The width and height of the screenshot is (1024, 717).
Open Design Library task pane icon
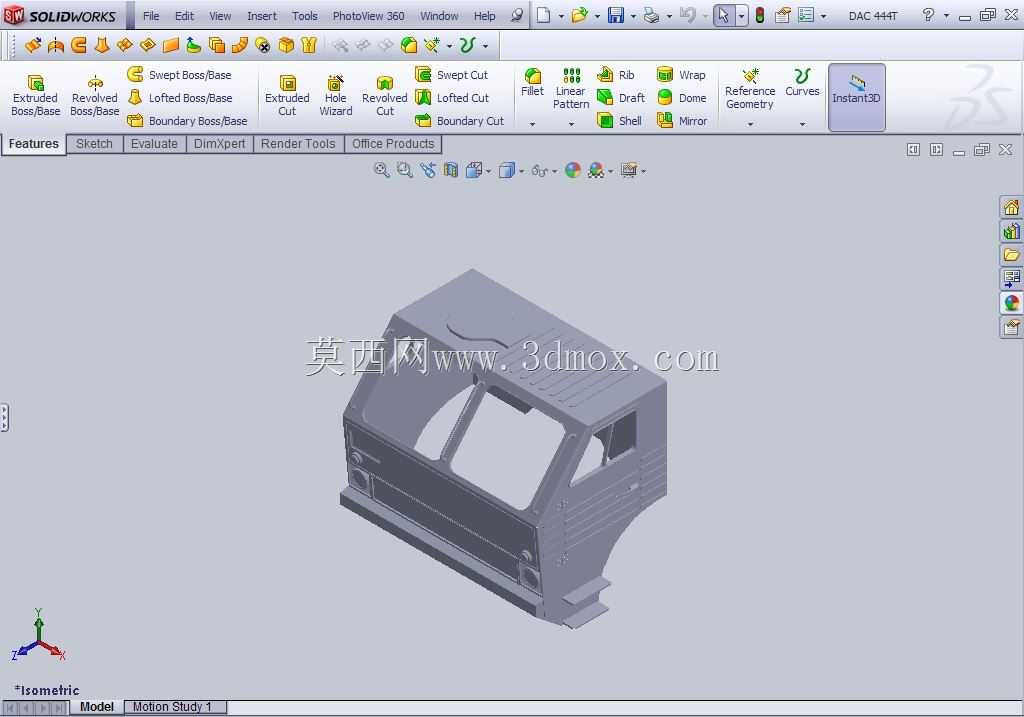1011,231
